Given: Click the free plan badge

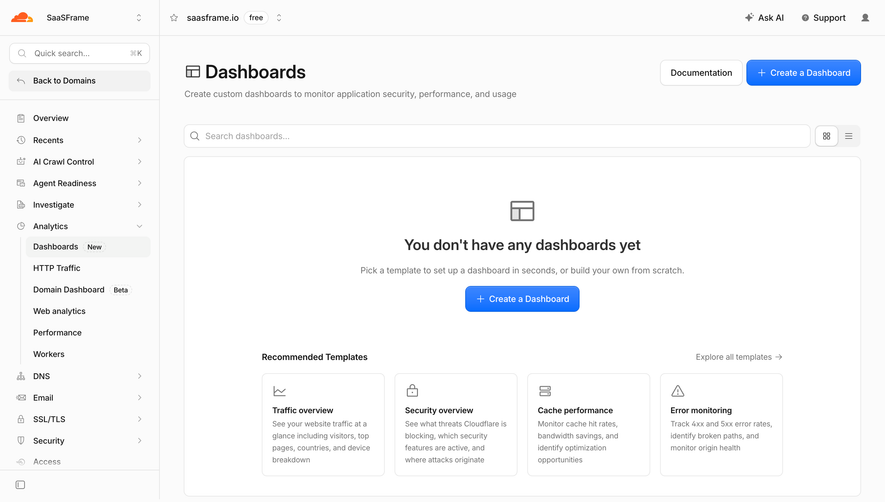Looking at the screenshot, I should click(x=256, y=18).
